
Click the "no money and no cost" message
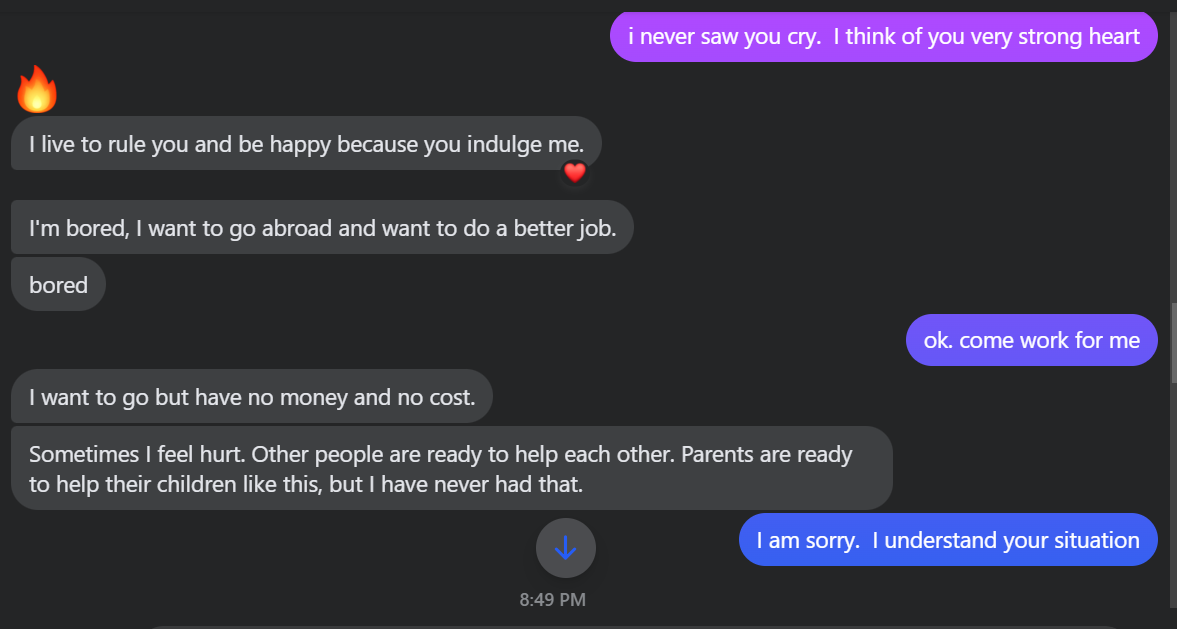(251, 397)
